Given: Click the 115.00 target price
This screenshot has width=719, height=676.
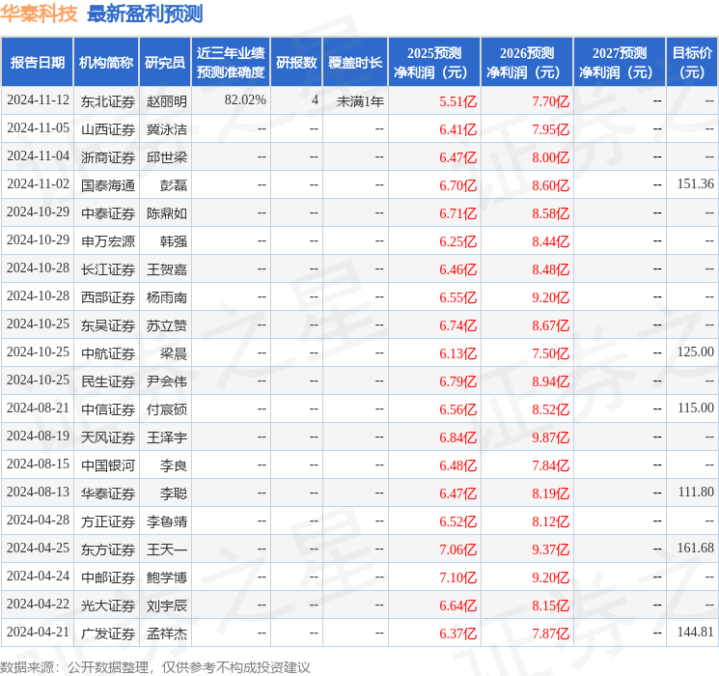Looking at the screenshot, I should tap(696, 408).
